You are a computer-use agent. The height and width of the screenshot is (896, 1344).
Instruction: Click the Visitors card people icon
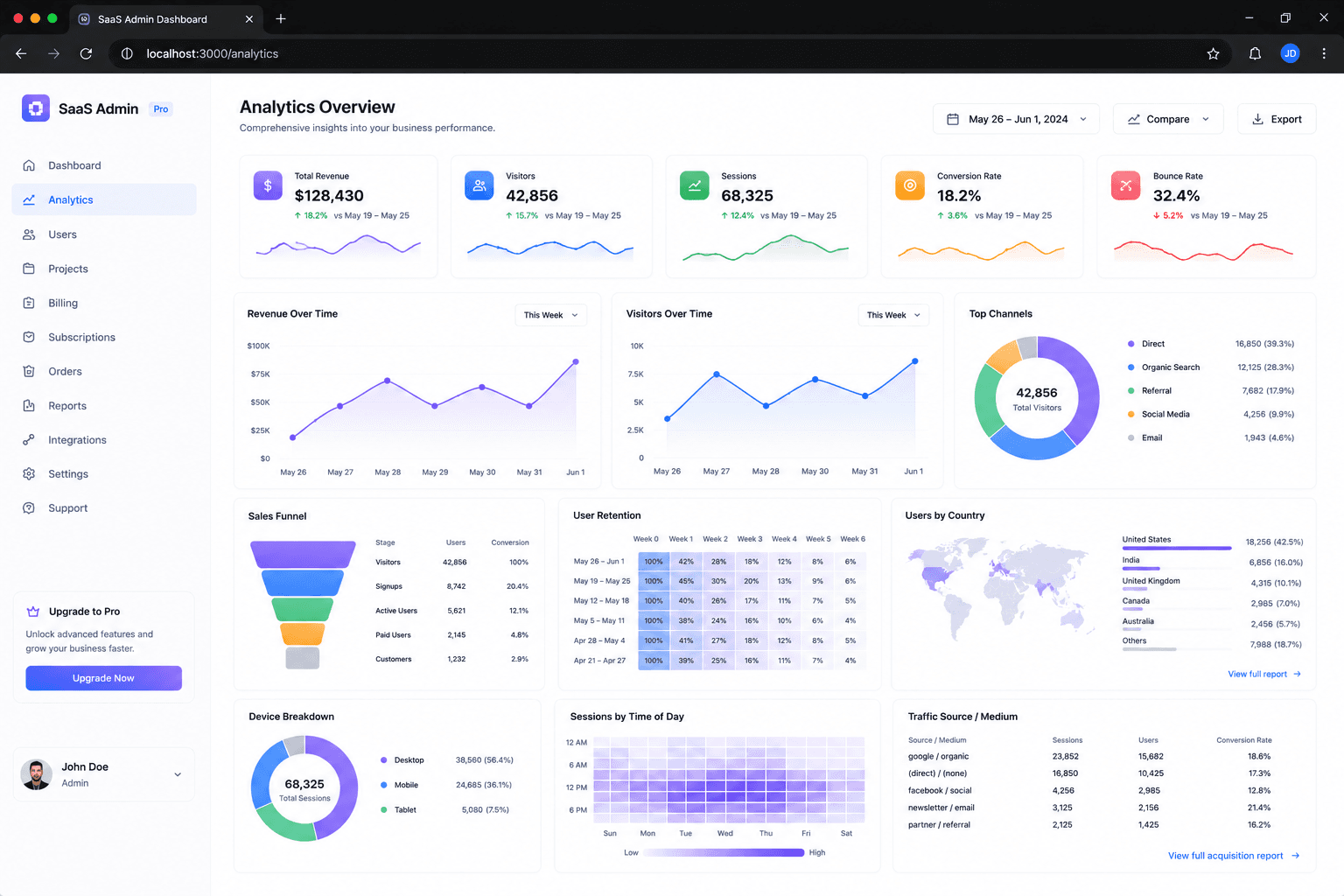pyautogui.click(x=479, y=185)
